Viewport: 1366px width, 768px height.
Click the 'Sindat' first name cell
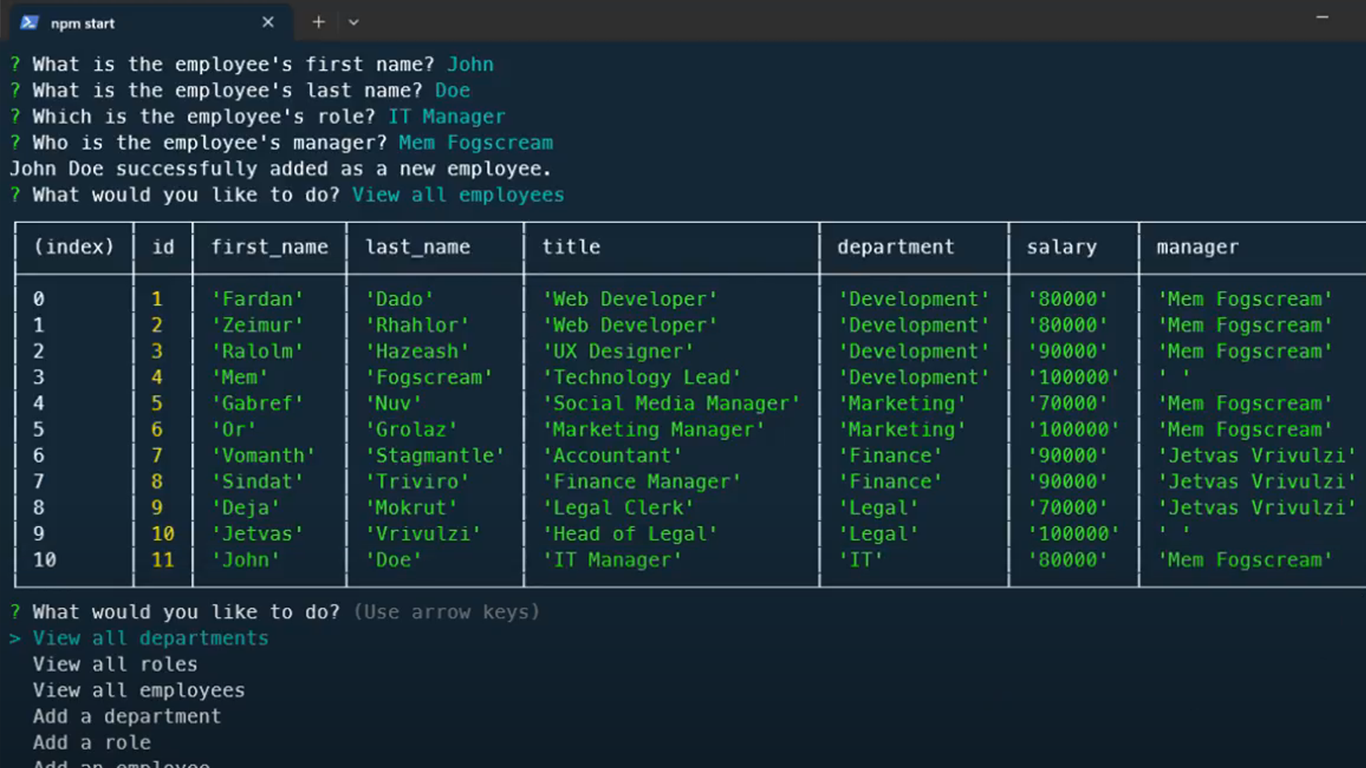[257, 481]
